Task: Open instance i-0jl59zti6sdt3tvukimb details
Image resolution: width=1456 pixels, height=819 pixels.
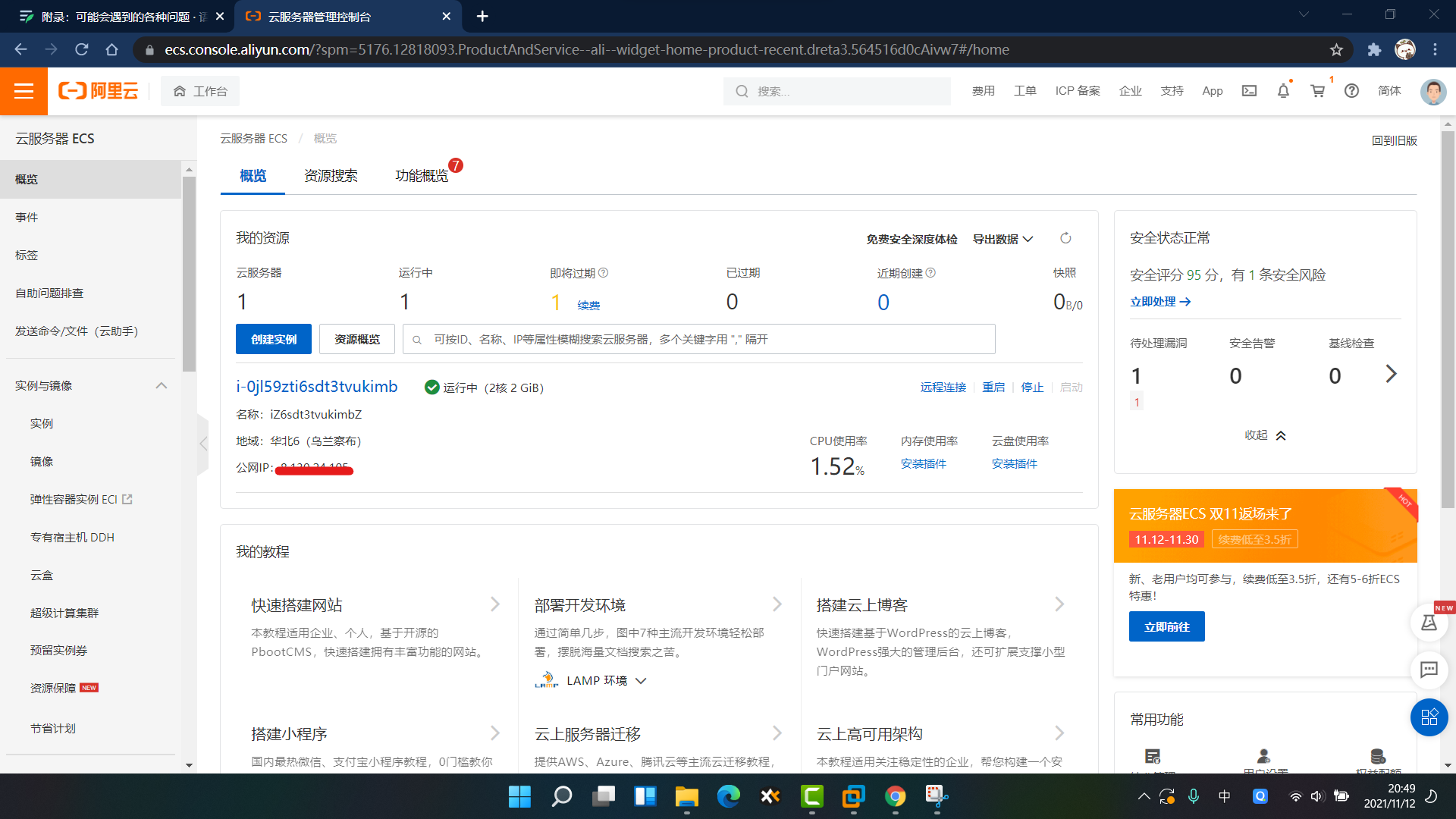Action: pos(317,387)
